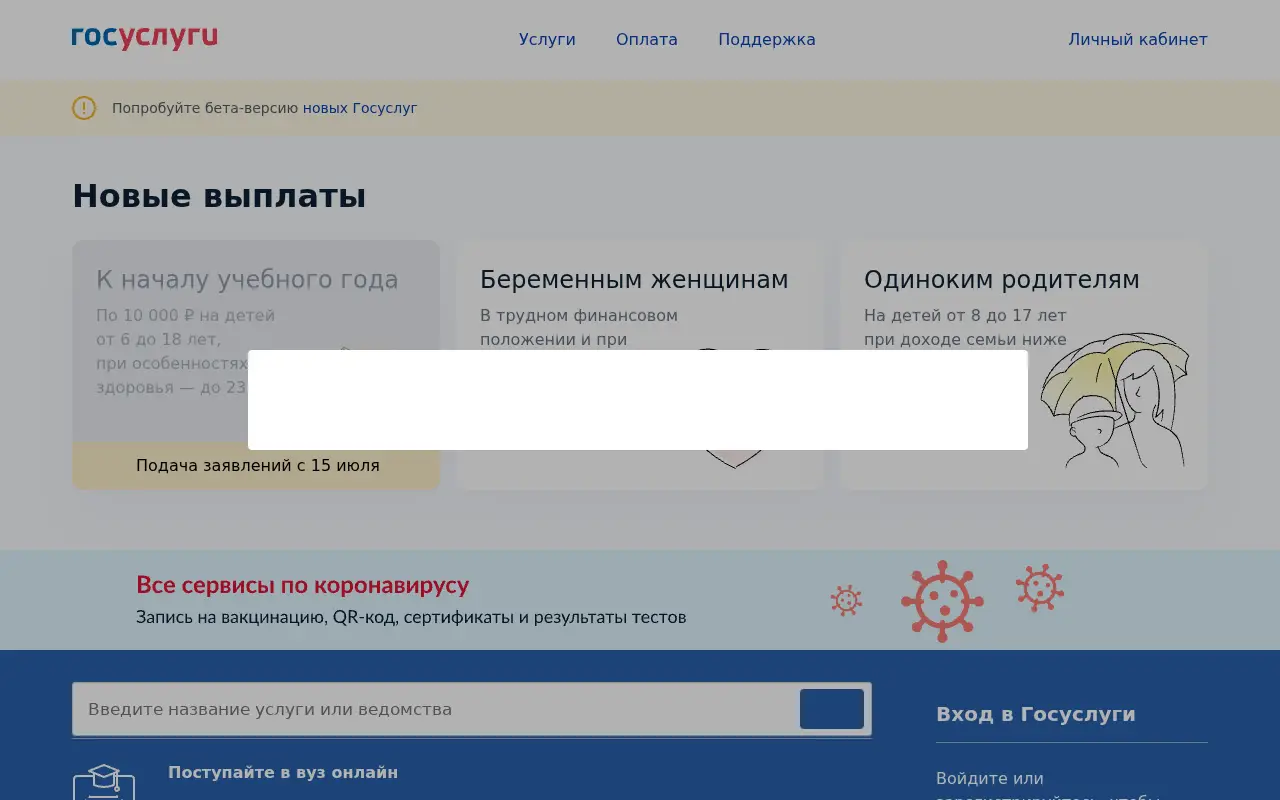Click the orange exclamation icon in the beta notice
Viewport: 1280px width, 800px height.
[84, 108]
